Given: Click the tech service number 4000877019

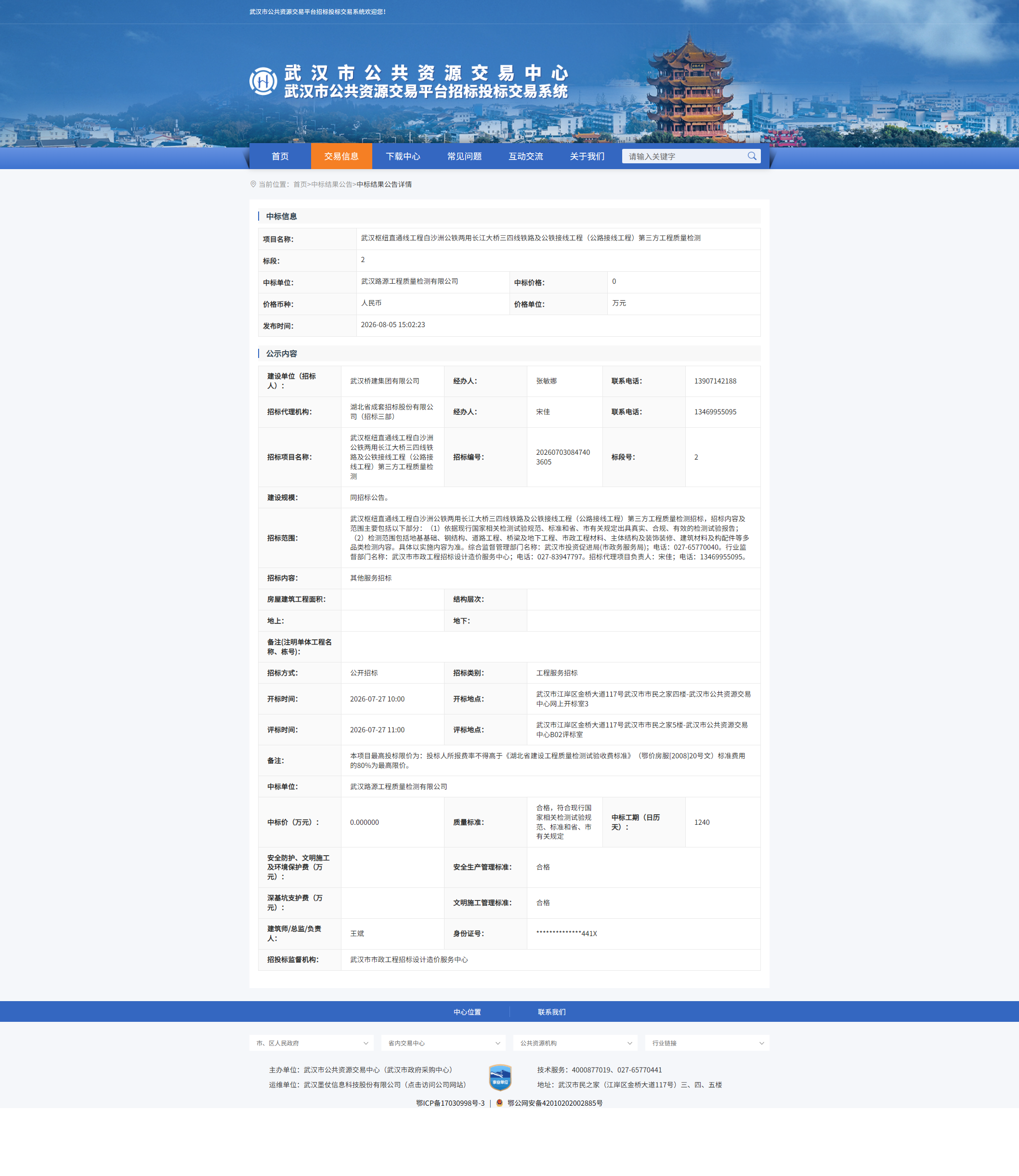Looking at the screenshot, I should (591, 1070).
